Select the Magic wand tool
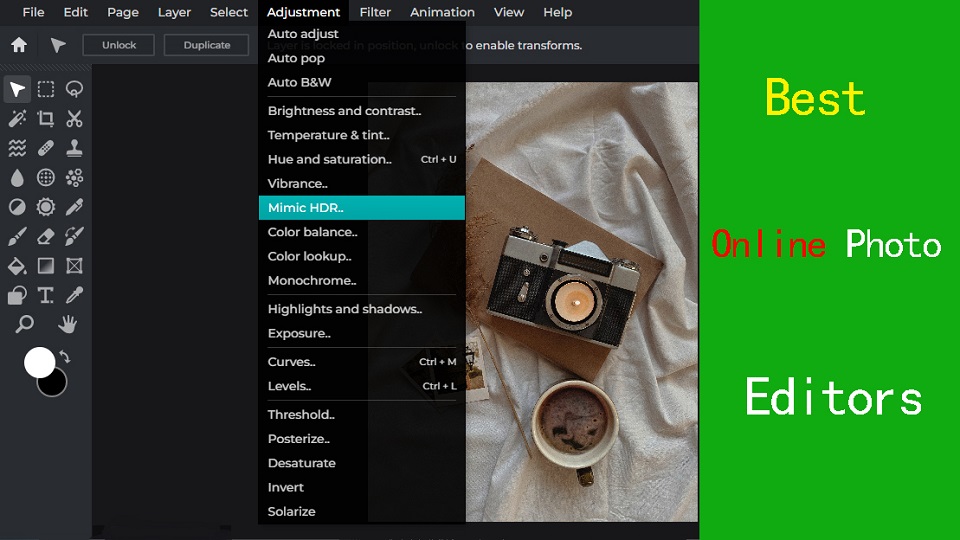Screen dimensions: 960x540 point(17,118)
